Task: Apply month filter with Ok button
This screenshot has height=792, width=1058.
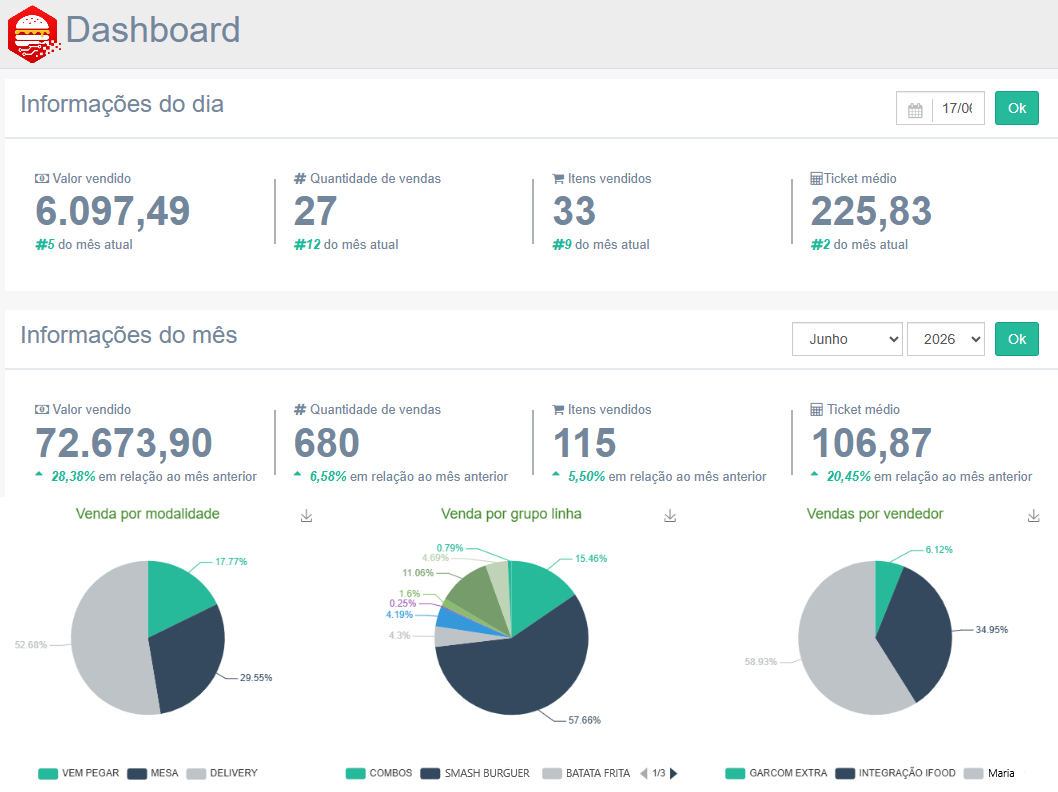Action: tap(1016, 339)
